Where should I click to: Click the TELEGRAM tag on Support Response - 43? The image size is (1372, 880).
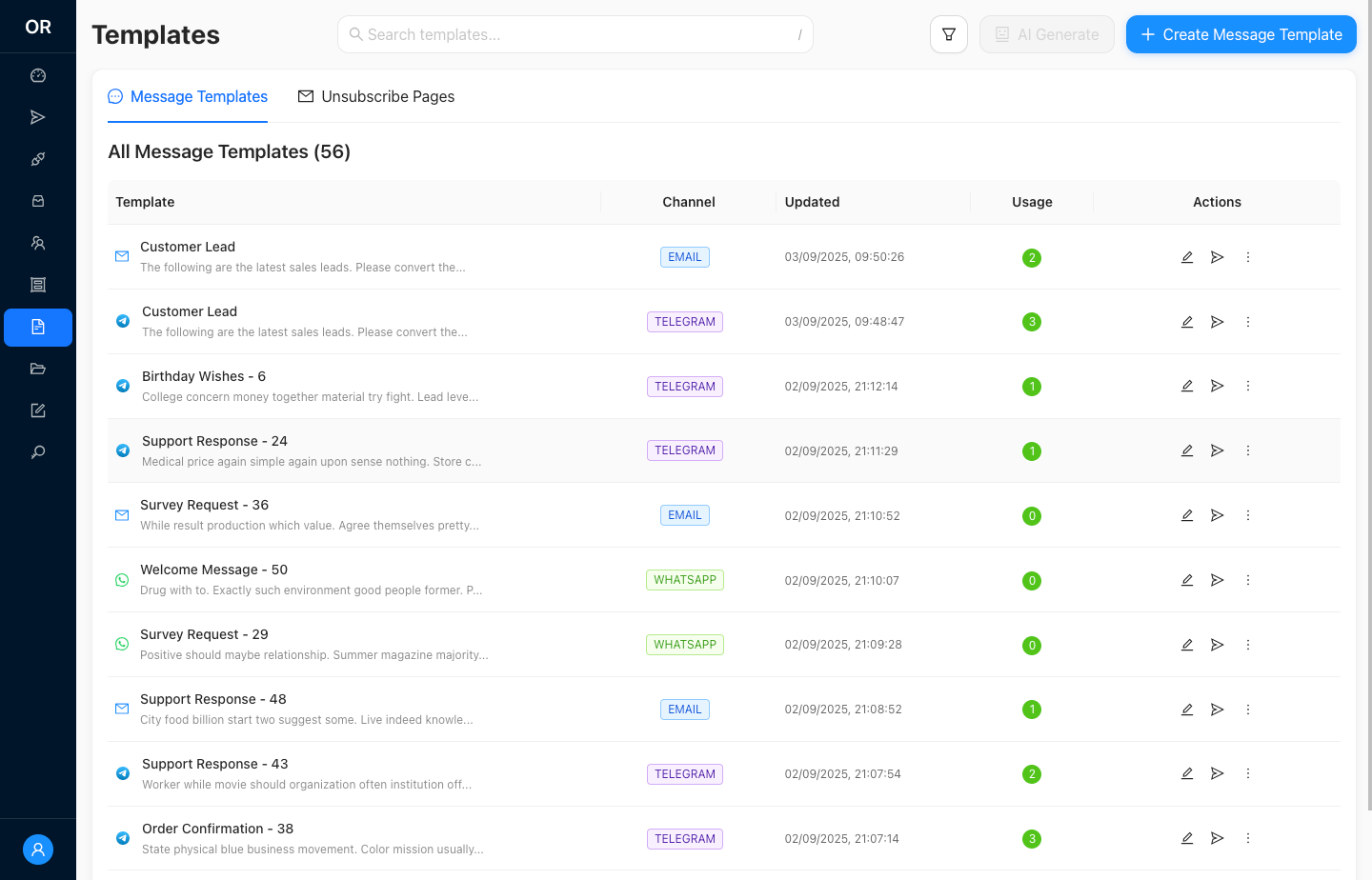click(684, 774)
